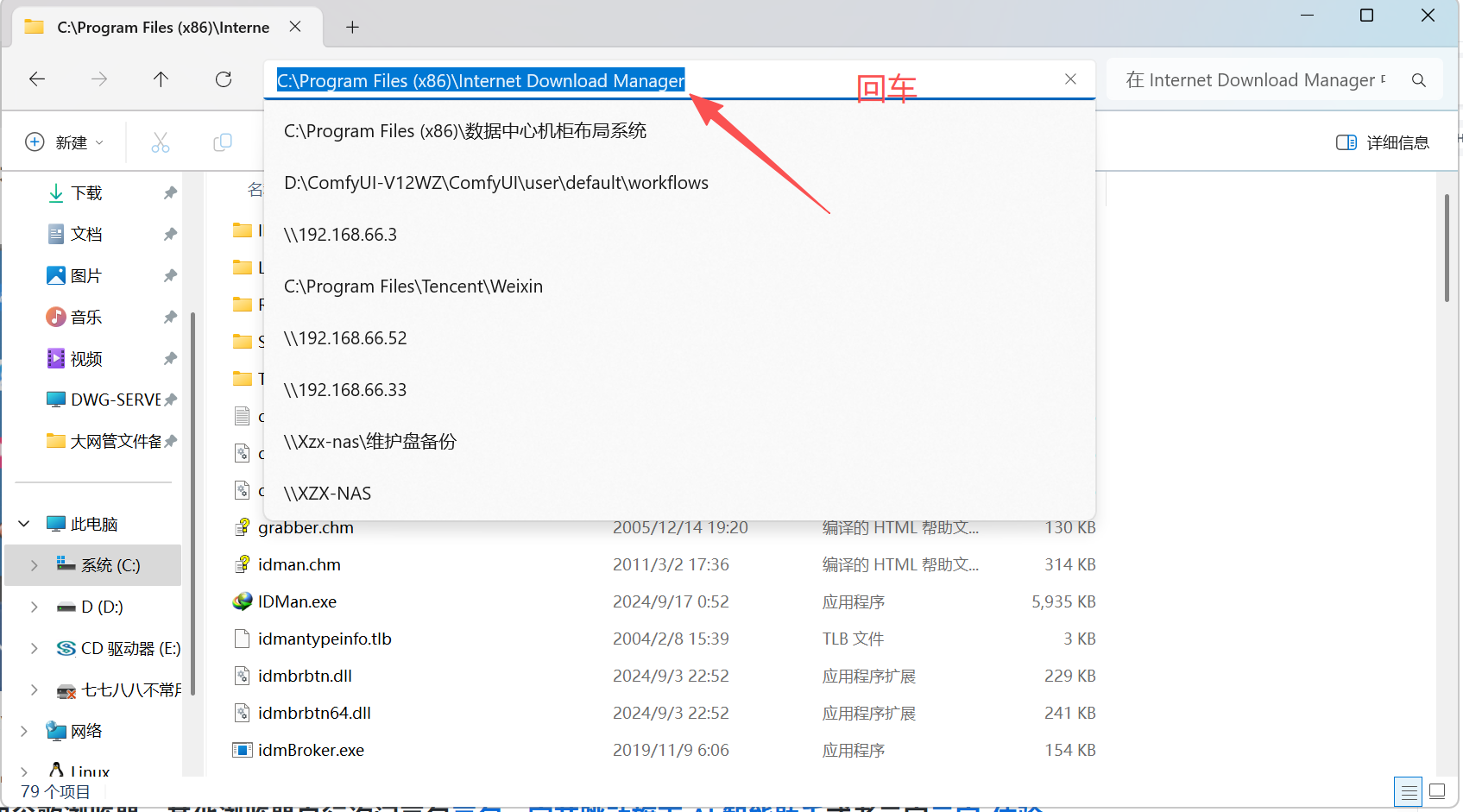Image resolution: width=1463 pixels, height=812 pixels.
Task: Select the IDMan.exe file
Action: pyautogui.click(x=297, y=601)
